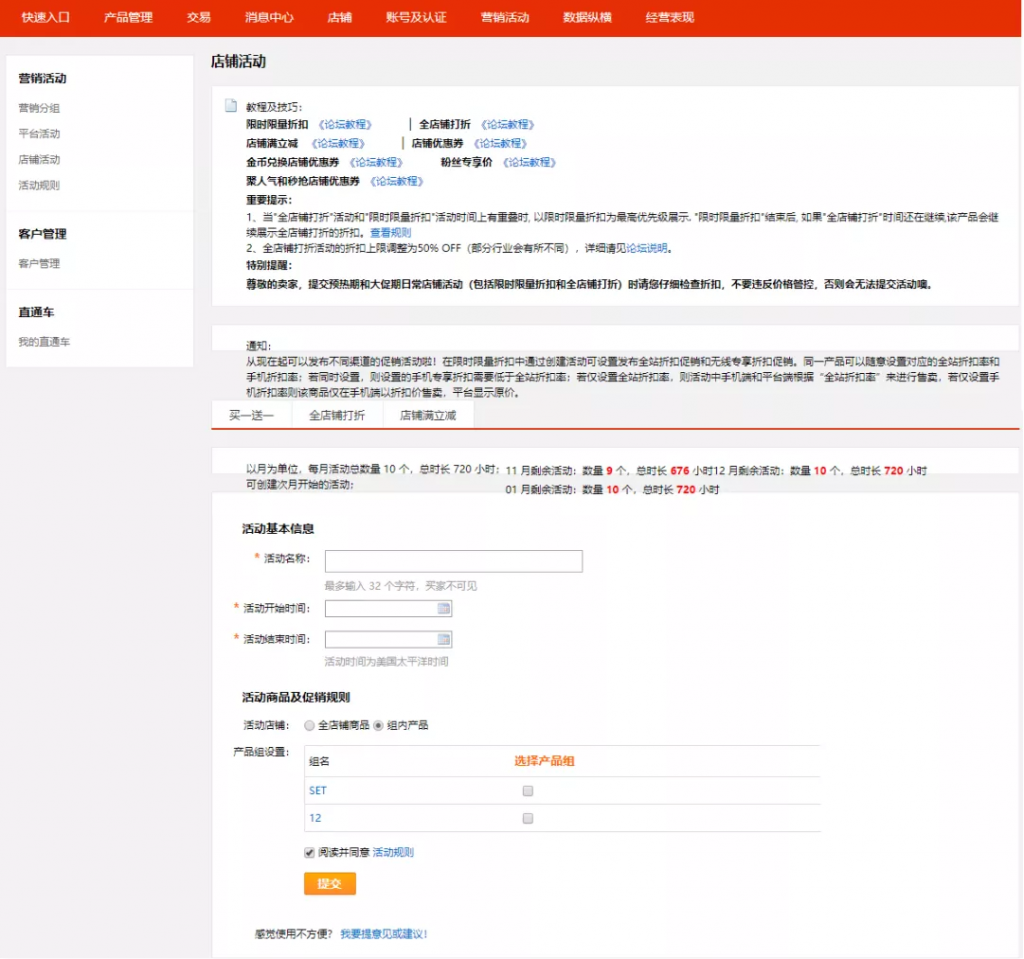Screen dimensions: 1024x959
Task: Open calendar icon for activity end time
Action: (444, 639)
